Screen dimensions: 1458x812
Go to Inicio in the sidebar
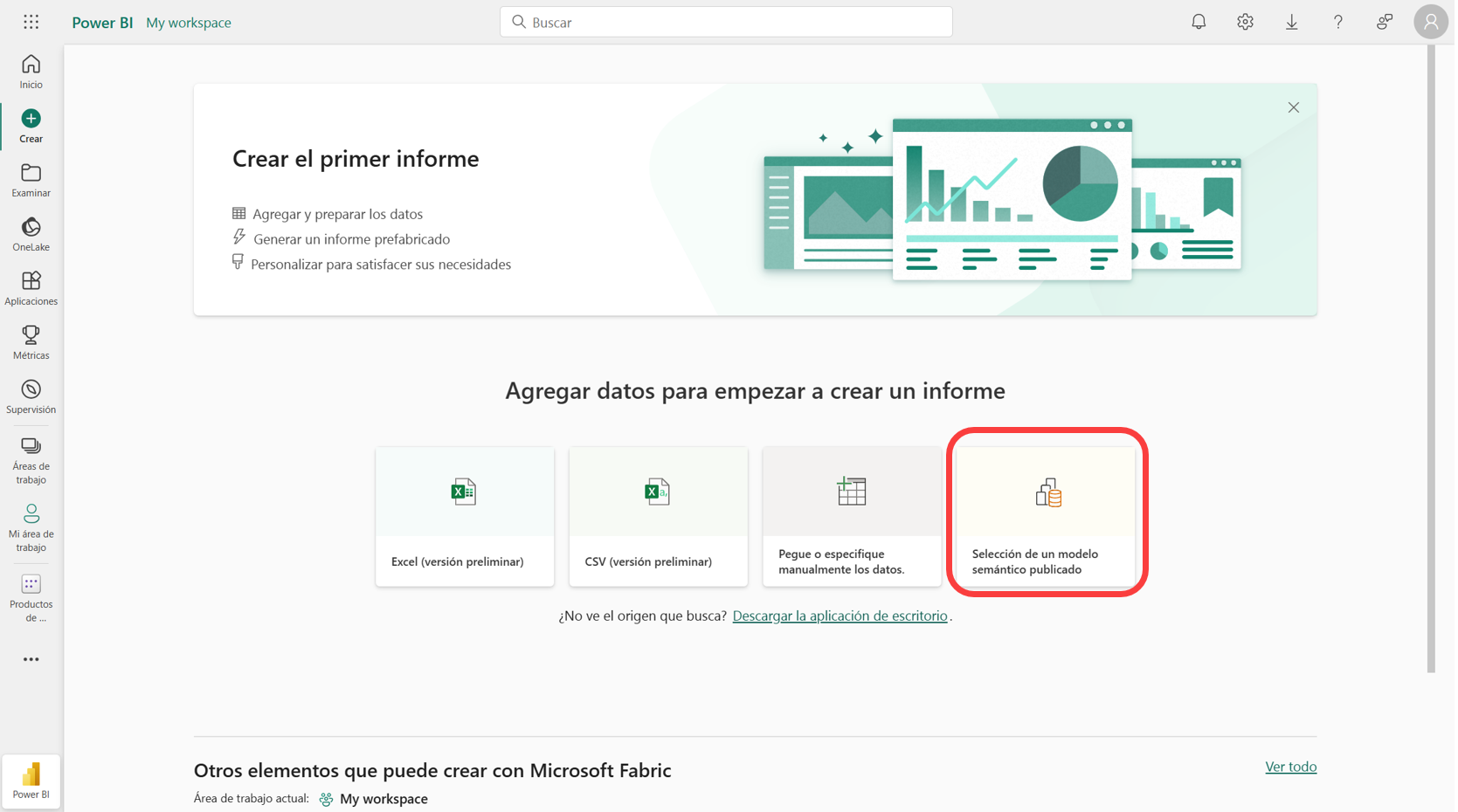tap(31, 72)
